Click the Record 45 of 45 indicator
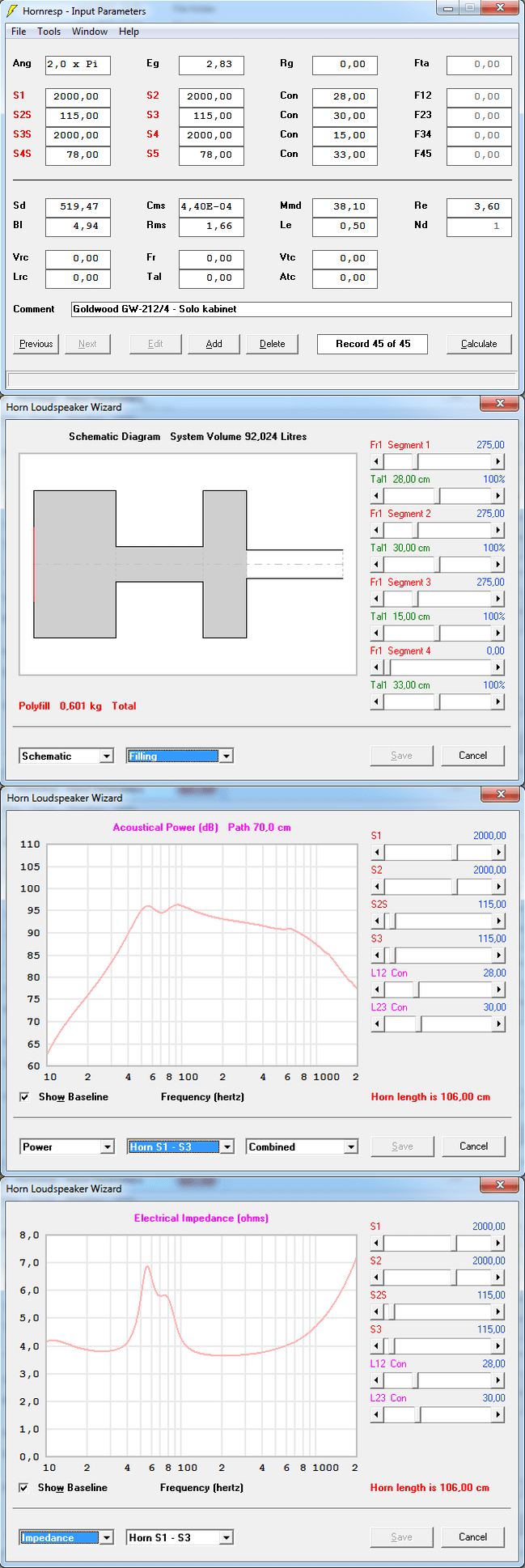This screenshot has width=525, height=1568. [372, 344]
